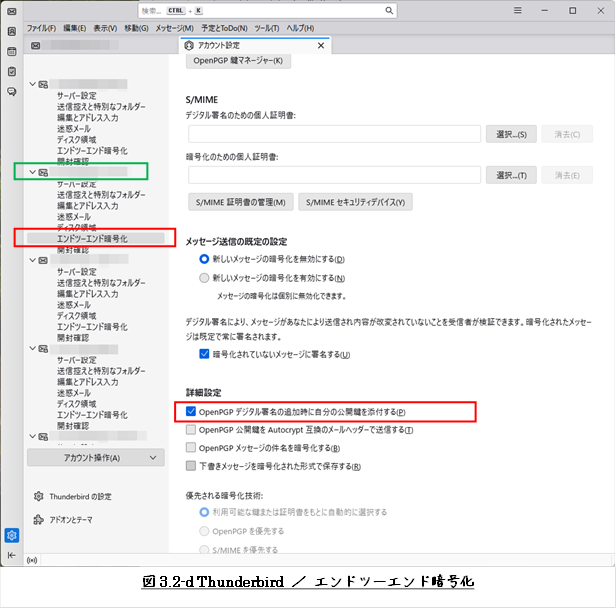Open the Tasks sidebar icon
616x608 pixels.
pyautogui.click(x=11, y=71)
